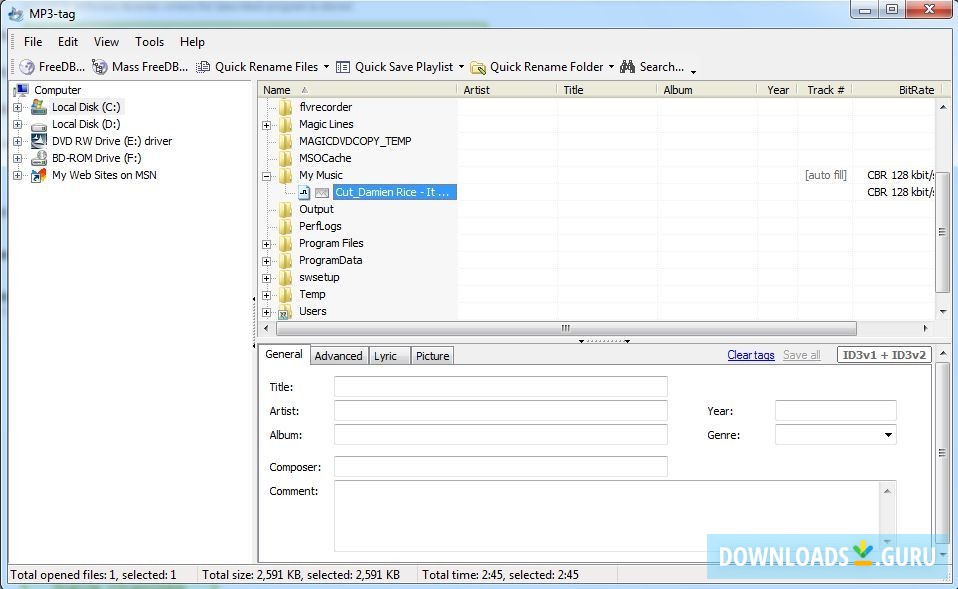Image resolution: width=958 pixels, height=589 pixels.
Task: Open the Help menu
Action: (192, 42)
